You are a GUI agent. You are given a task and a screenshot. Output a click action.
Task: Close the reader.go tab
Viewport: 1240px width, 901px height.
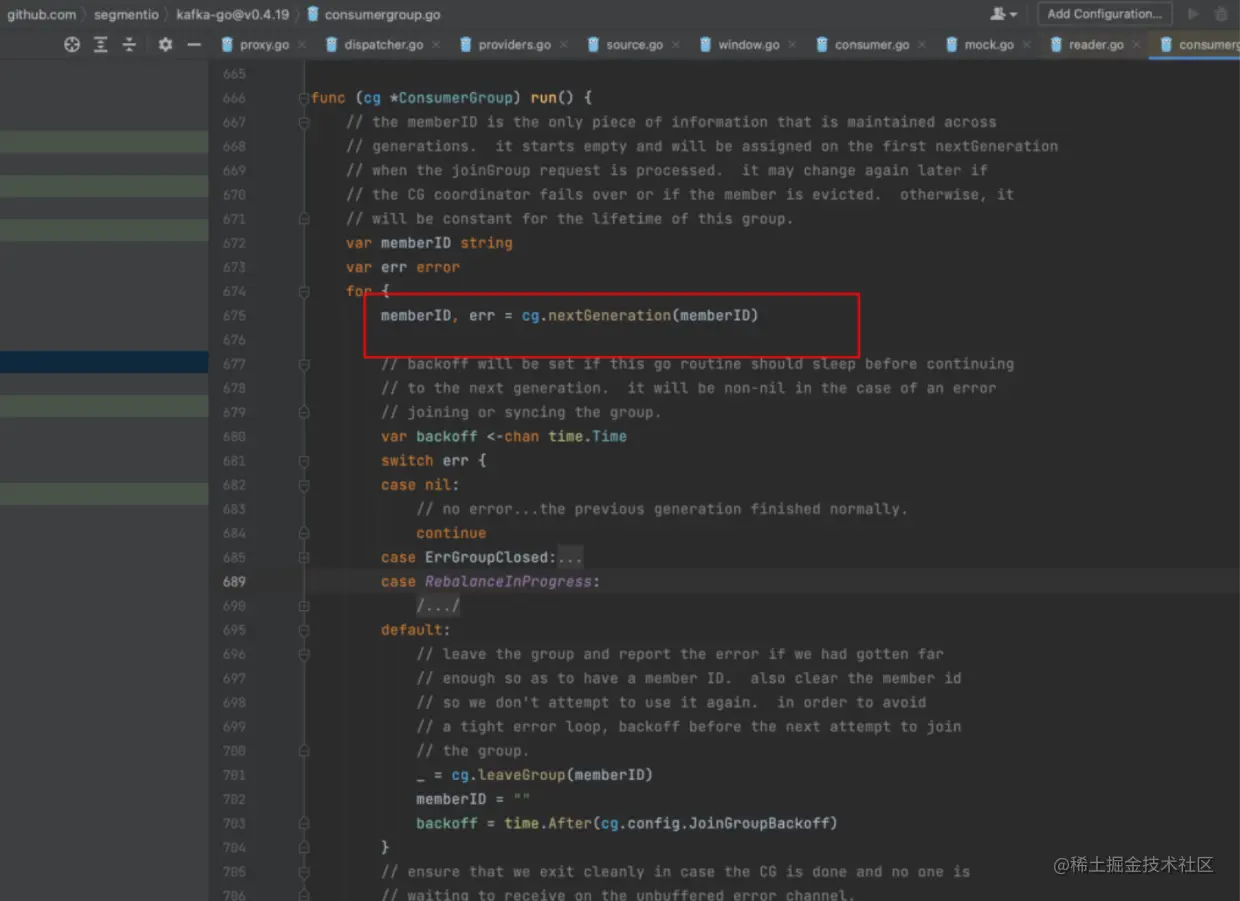pos(1138,45)
